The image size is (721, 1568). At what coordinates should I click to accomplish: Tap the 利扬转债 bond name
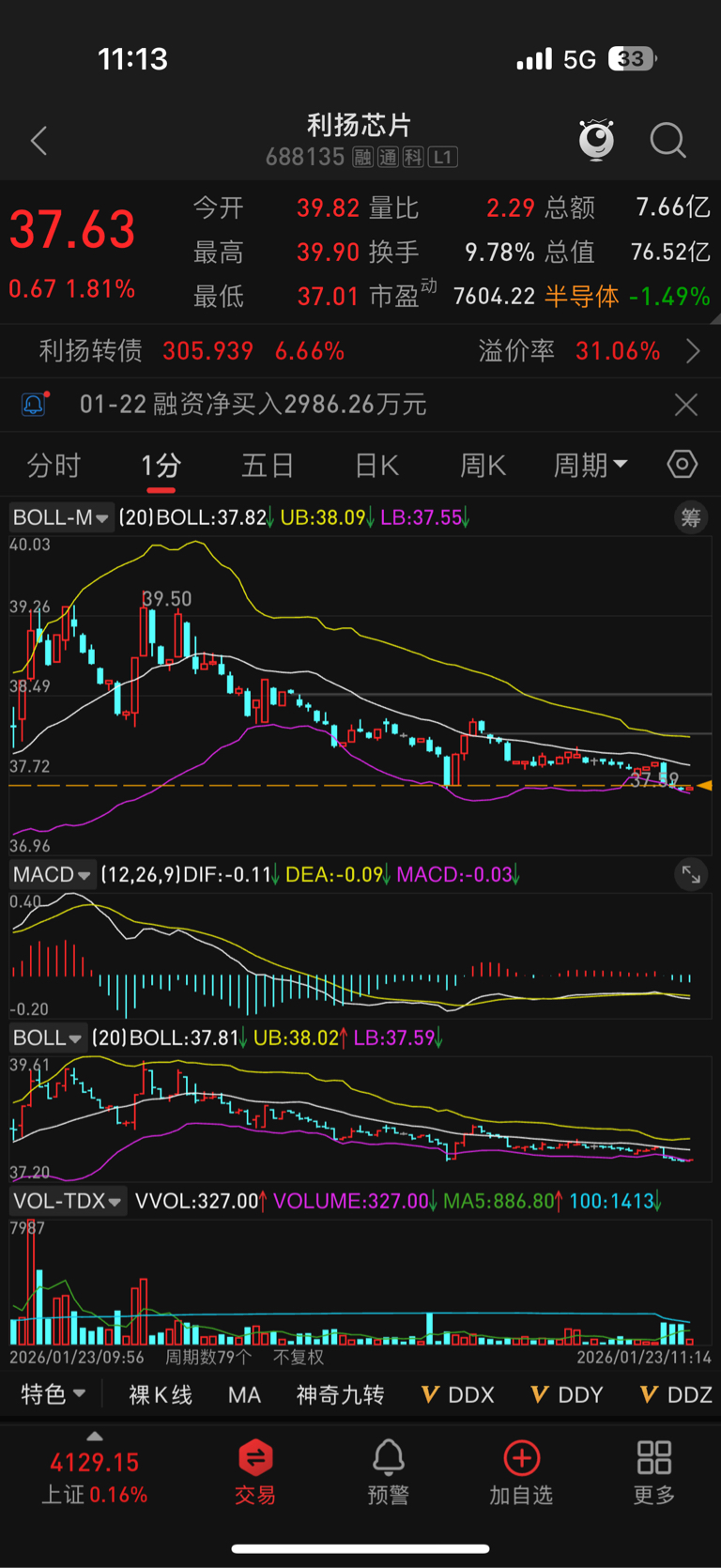pyautogui.click(x=90, y=351)
